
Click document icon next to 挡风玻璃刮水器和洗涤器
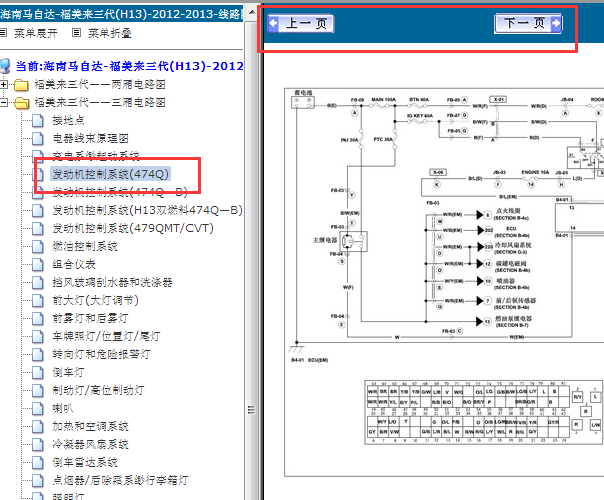[38, 282]
